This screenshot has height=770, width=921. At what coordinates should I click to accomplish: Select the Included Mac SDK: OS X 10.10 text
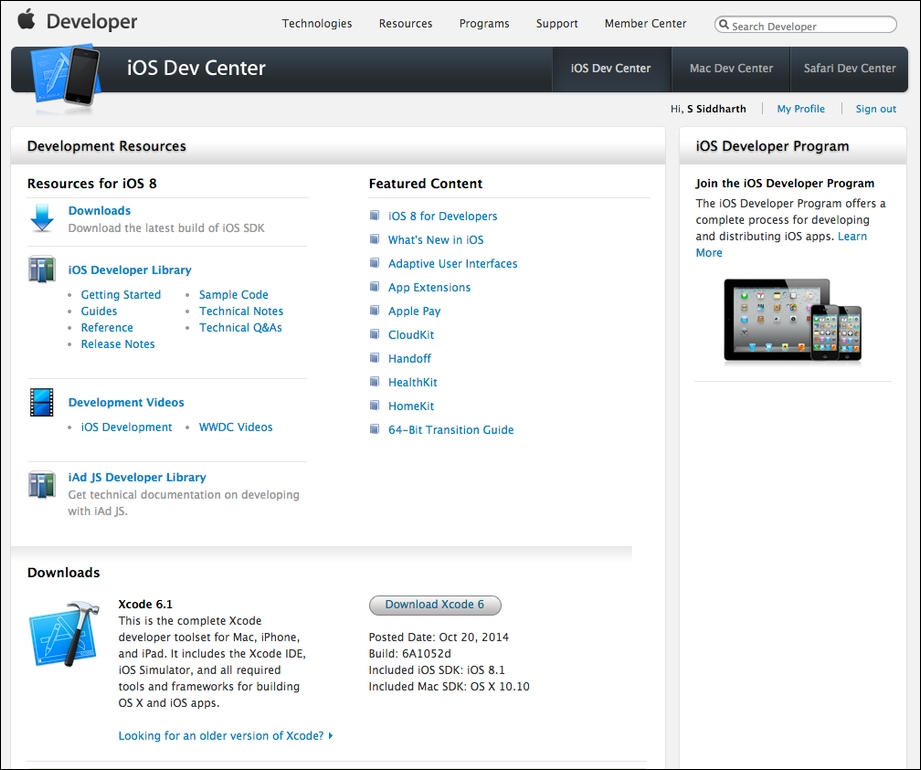click(449, 686)
